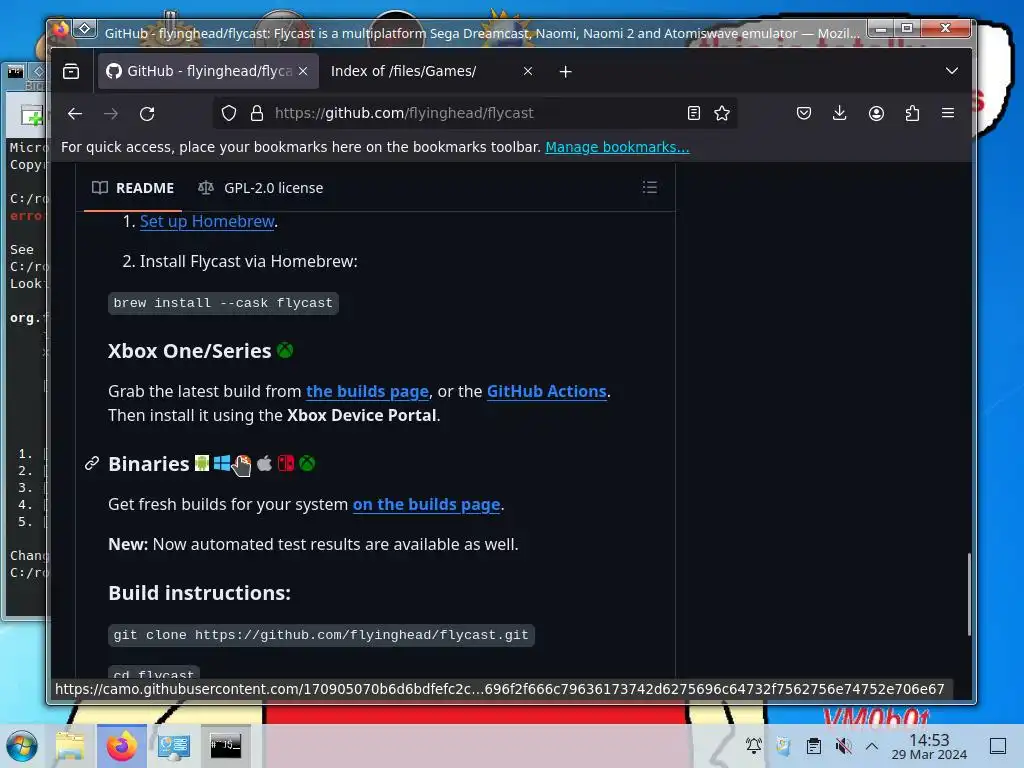
Task: Click the Linux icon beside Binaries
Action: coord(242,463)
